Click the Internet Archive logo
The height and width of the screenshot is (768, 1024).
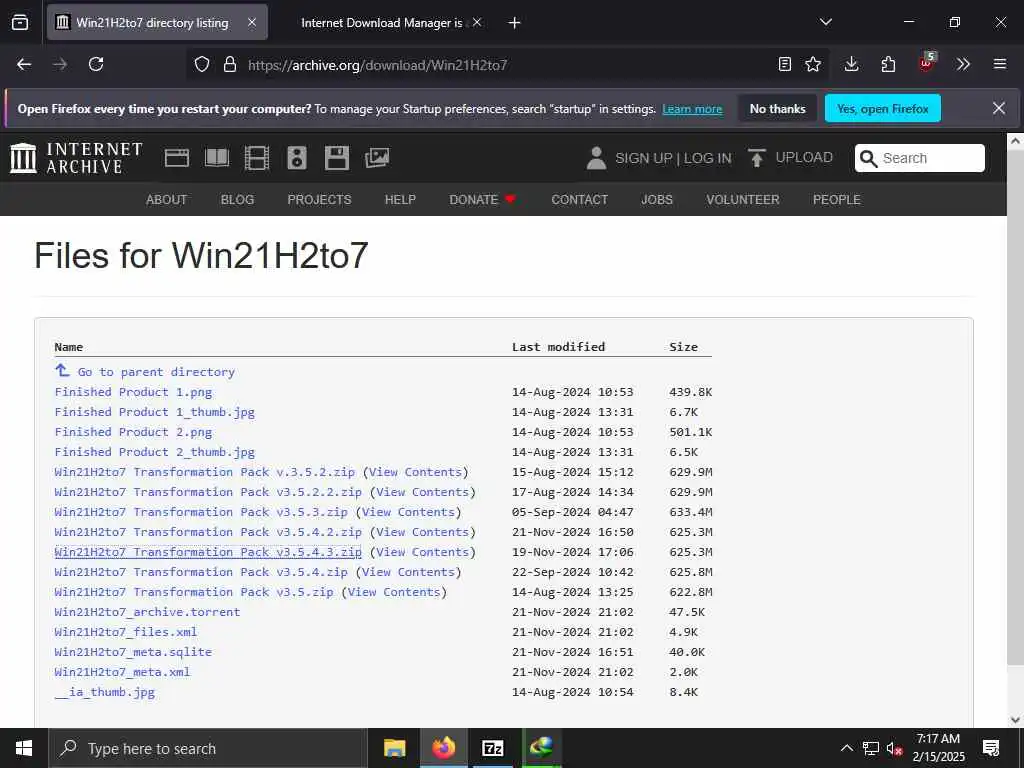(76, 158)
